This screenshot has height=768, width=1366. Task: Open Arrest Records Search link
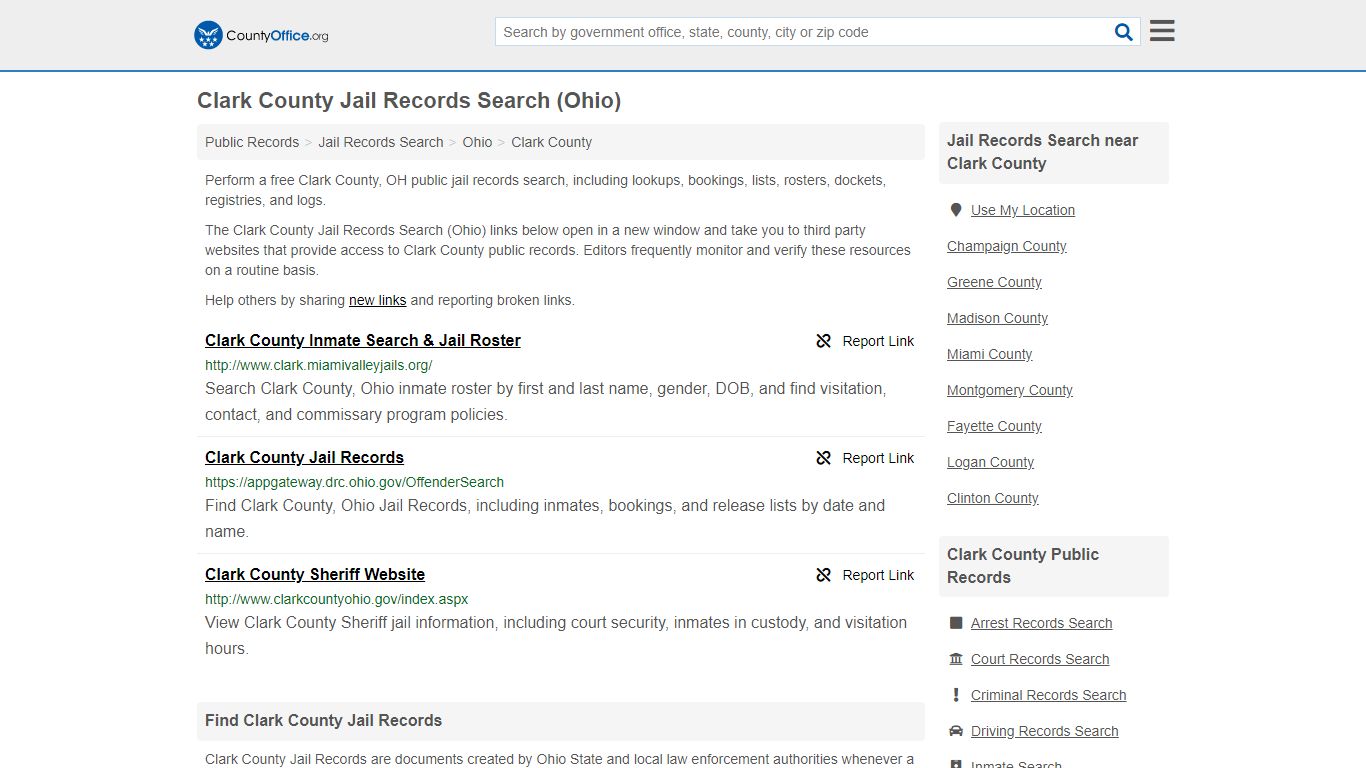point(1041,623)
